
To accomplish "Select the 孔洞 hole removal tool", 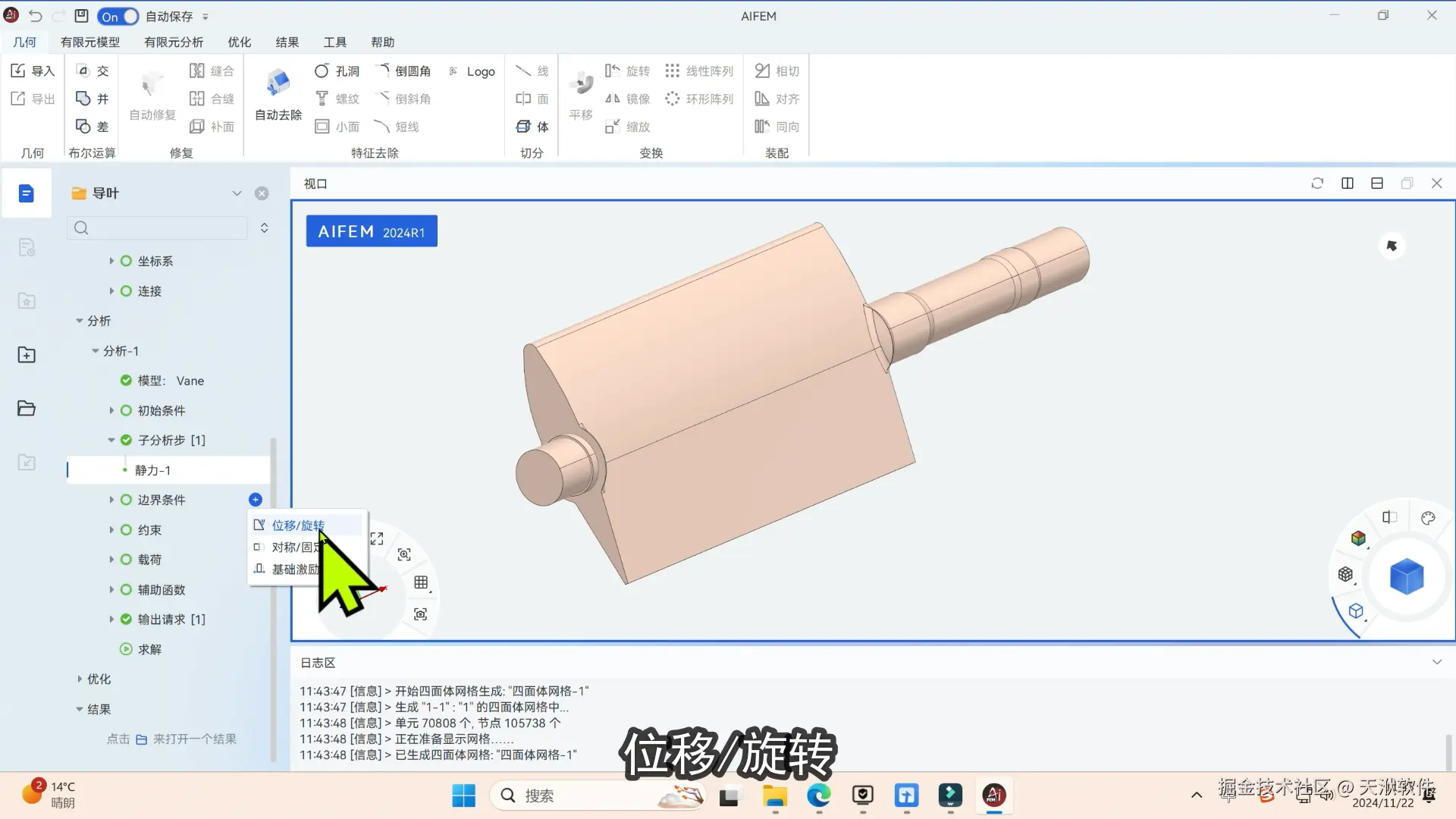I will (337, 71).
